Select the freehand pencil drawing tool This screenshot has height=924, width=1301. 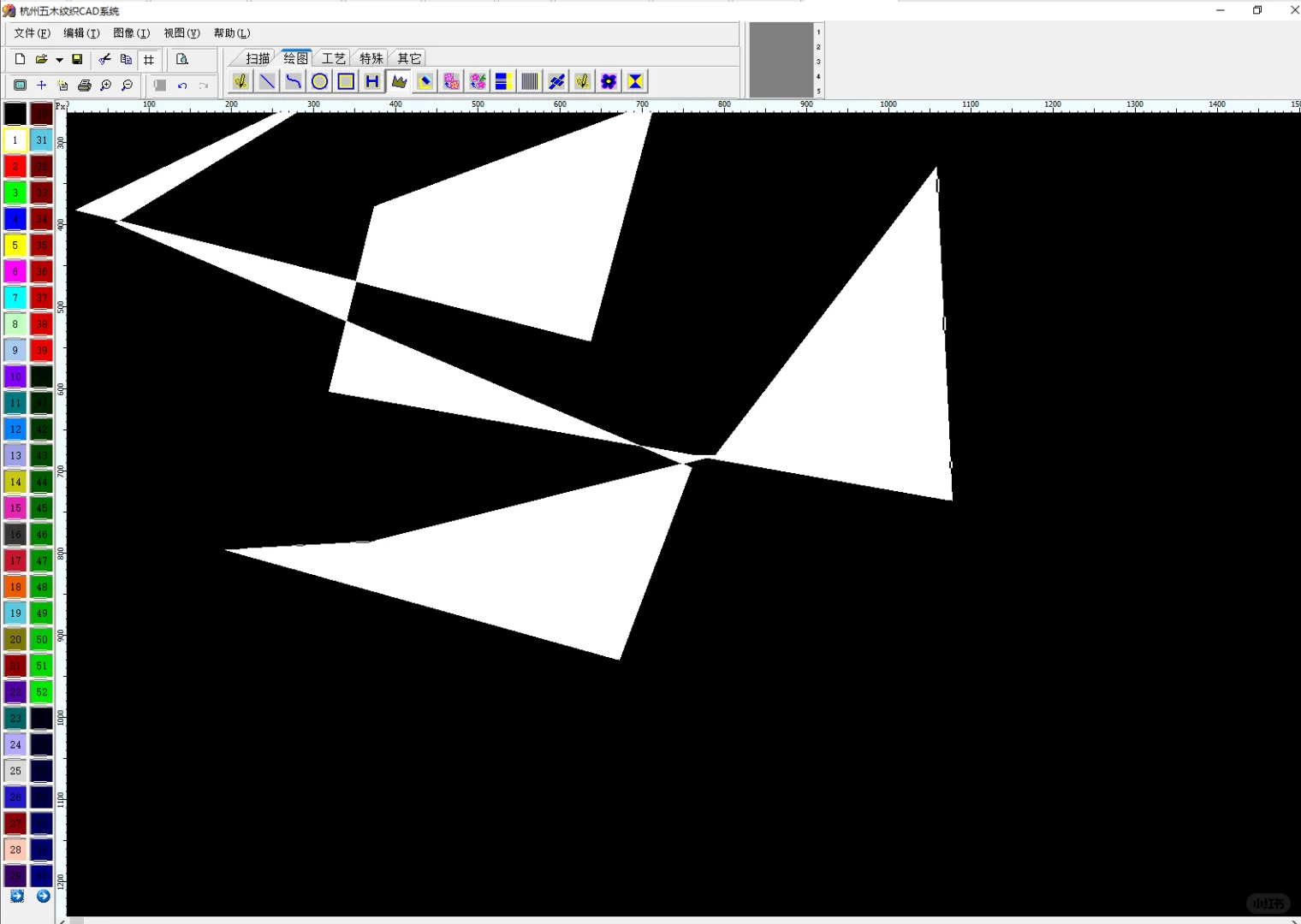click(x=241, y=81)
